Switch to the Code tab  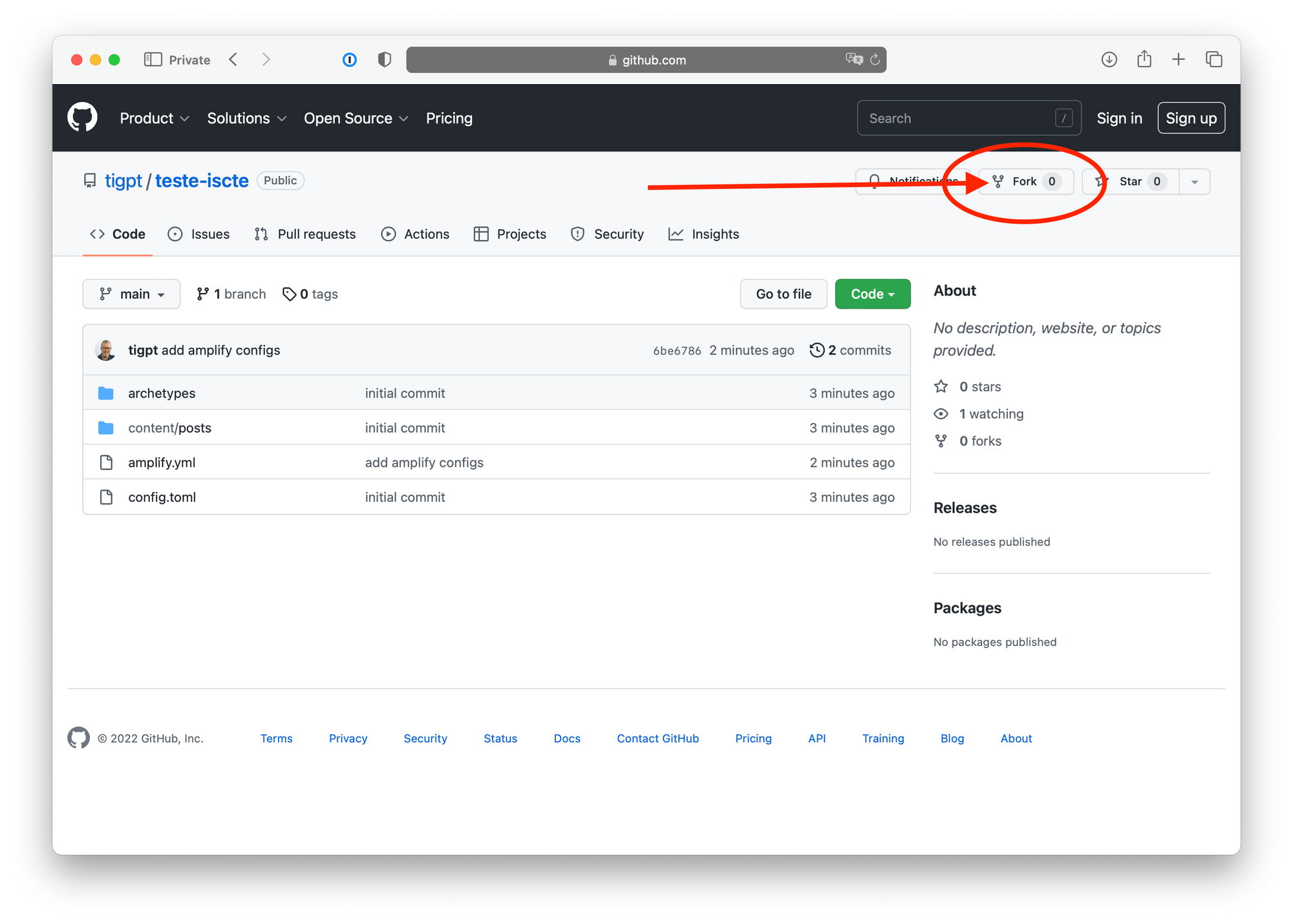pos(118,234)
